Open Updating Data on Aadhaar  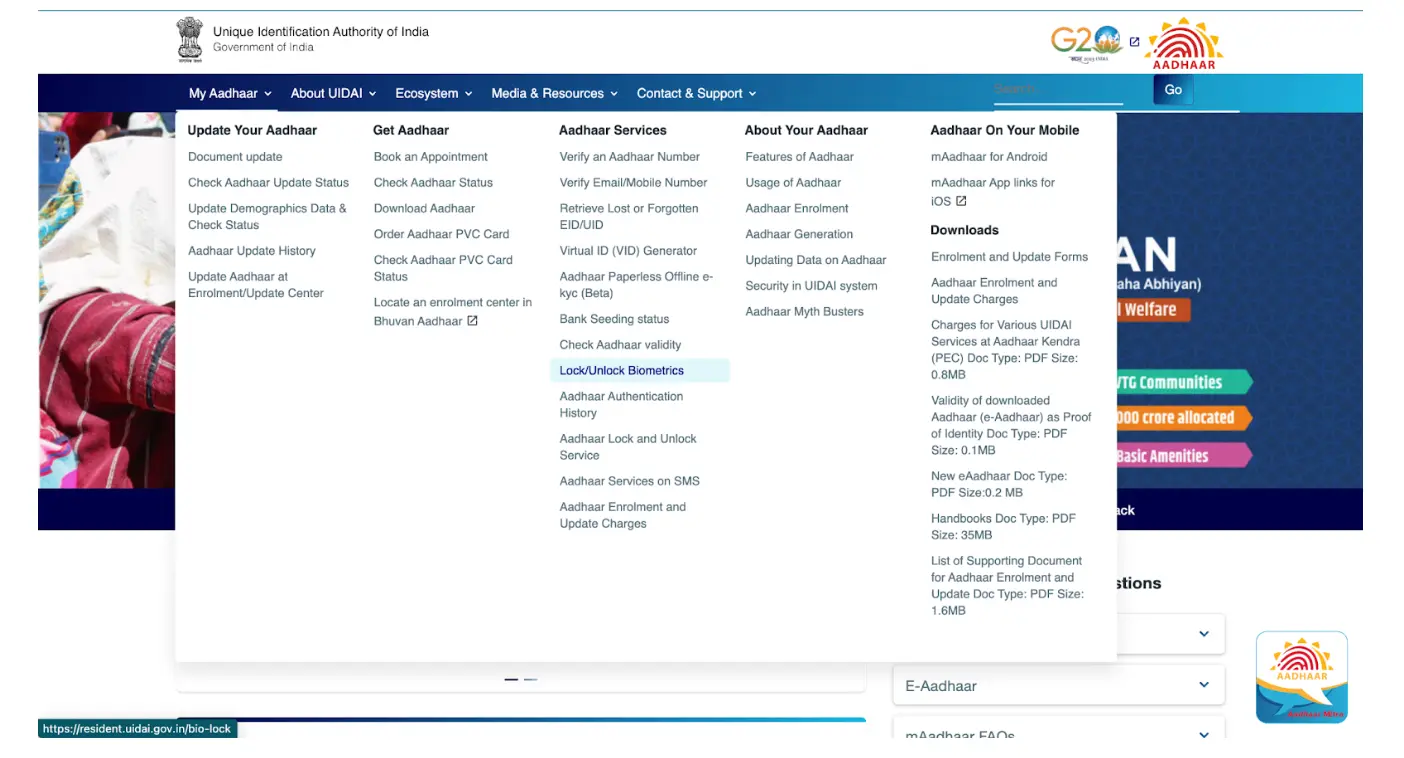click(816, 260)
